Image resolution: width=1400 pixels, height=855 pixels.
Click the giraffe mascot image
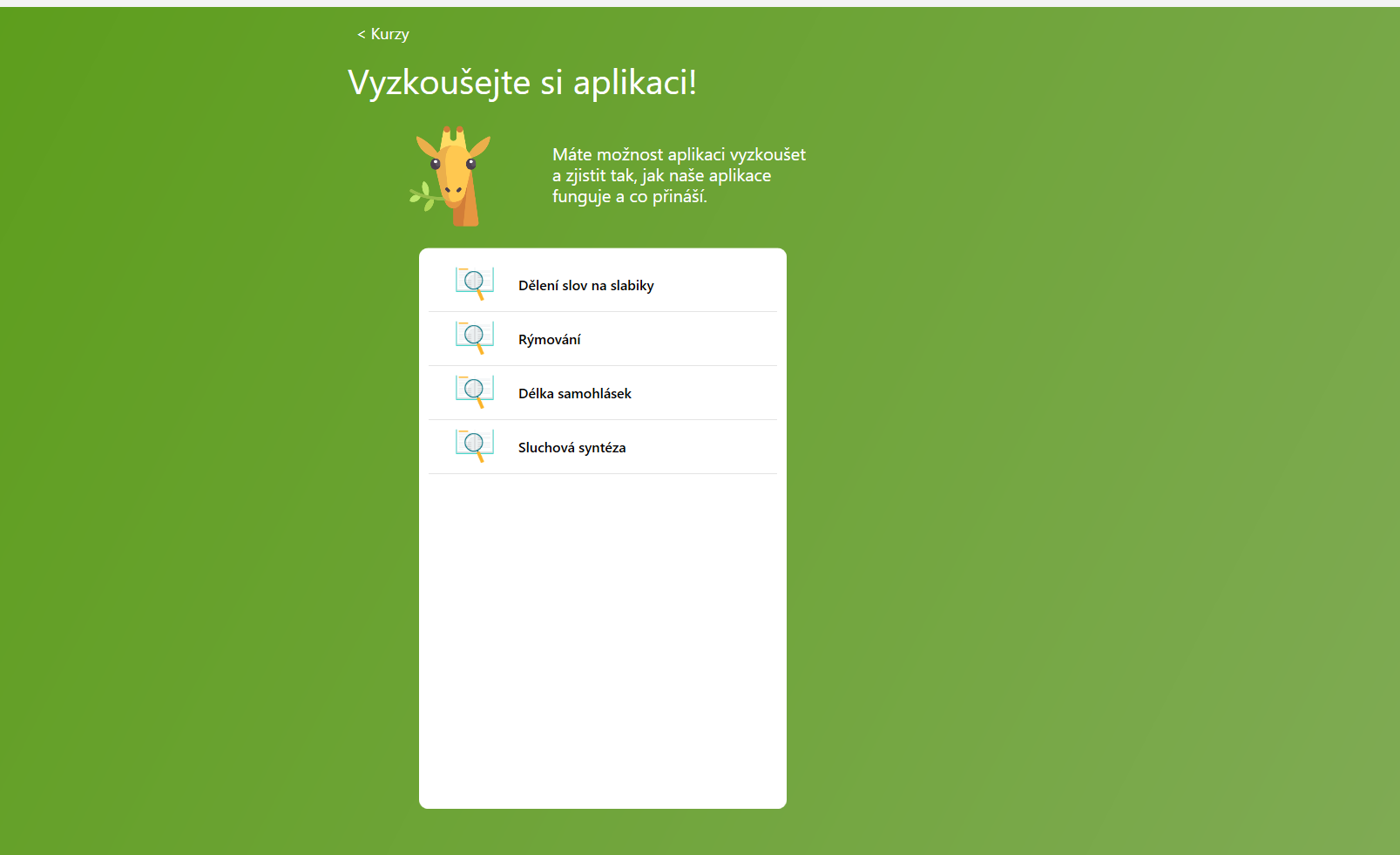click(450, 176)
